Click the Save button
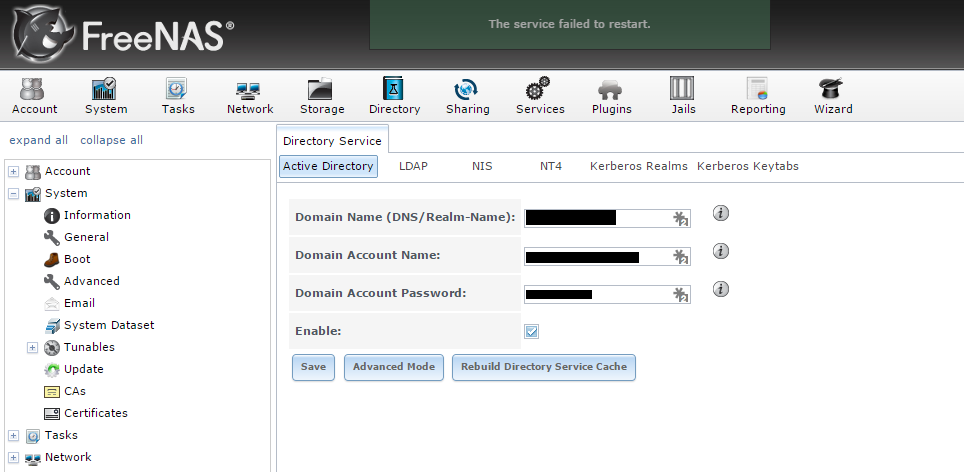This screenshot has width=964, height=472. tap(313, 367)
